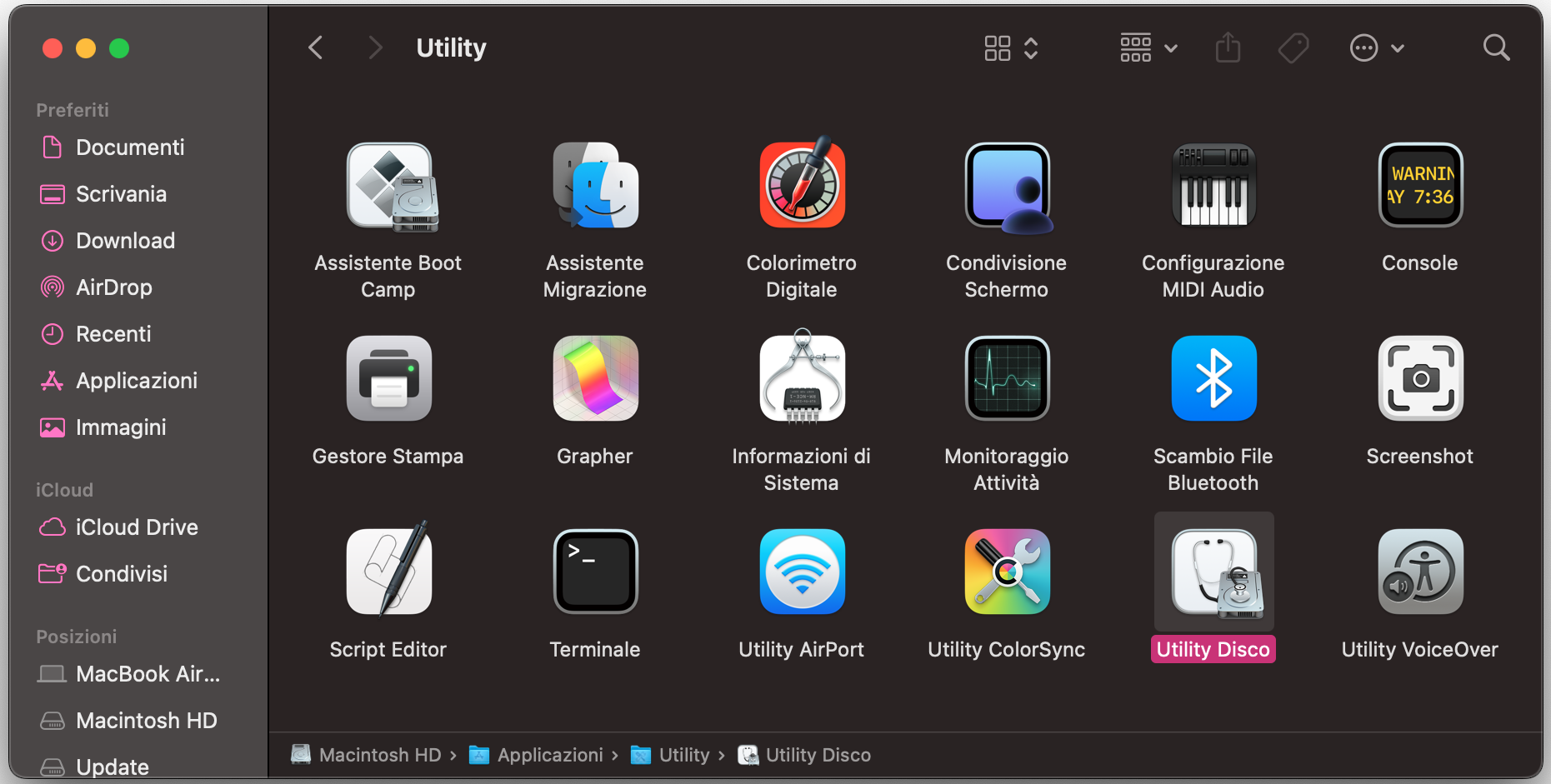The width and height of the screenshot is (1551, 784).
Task: Launch Utility Disco
Action: (1213, 572)
